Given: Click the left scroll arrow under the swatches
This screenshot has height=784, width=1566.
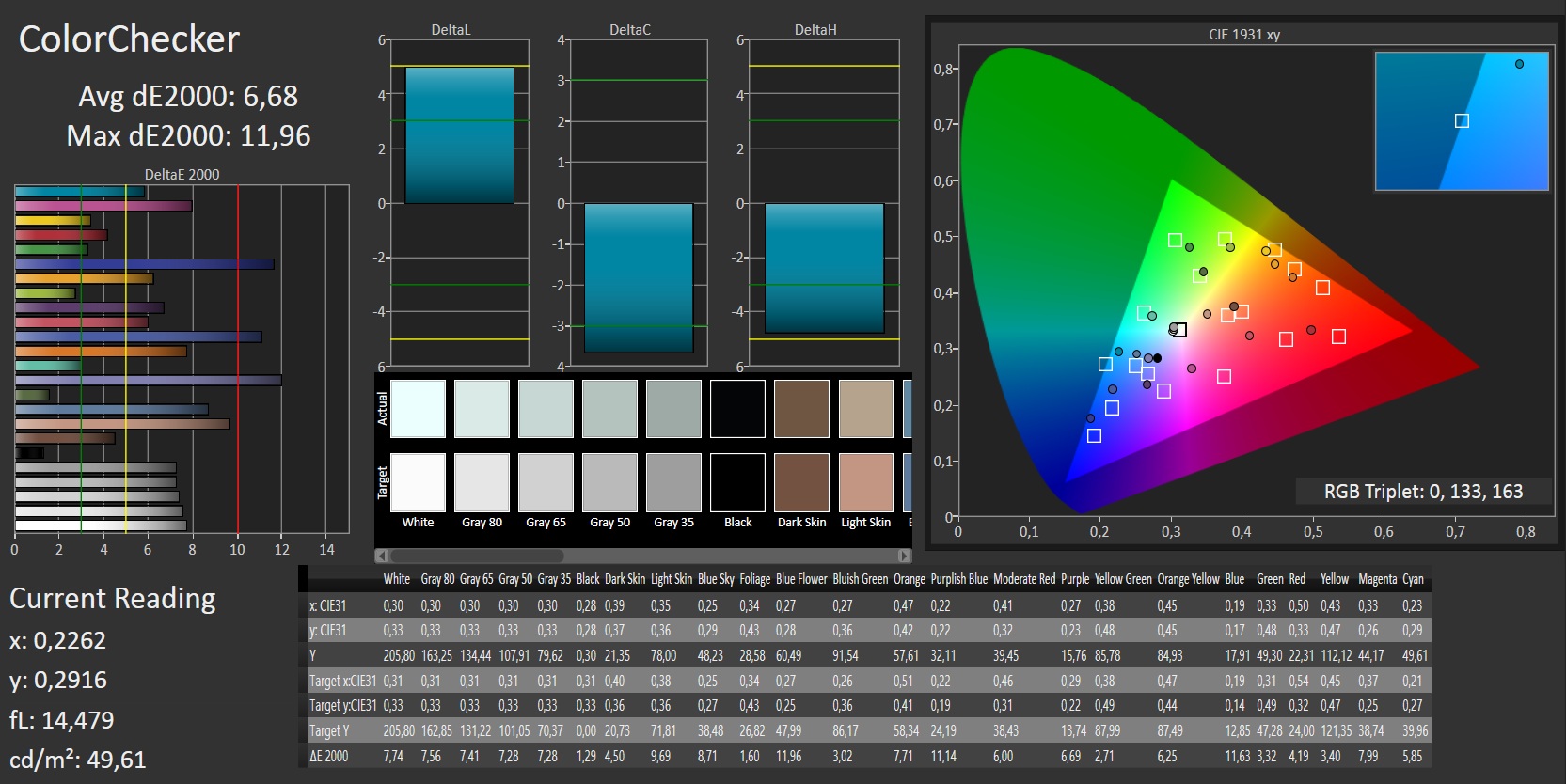Looking at the screenshot, I should pyautogui.click(x=382, y=556).
